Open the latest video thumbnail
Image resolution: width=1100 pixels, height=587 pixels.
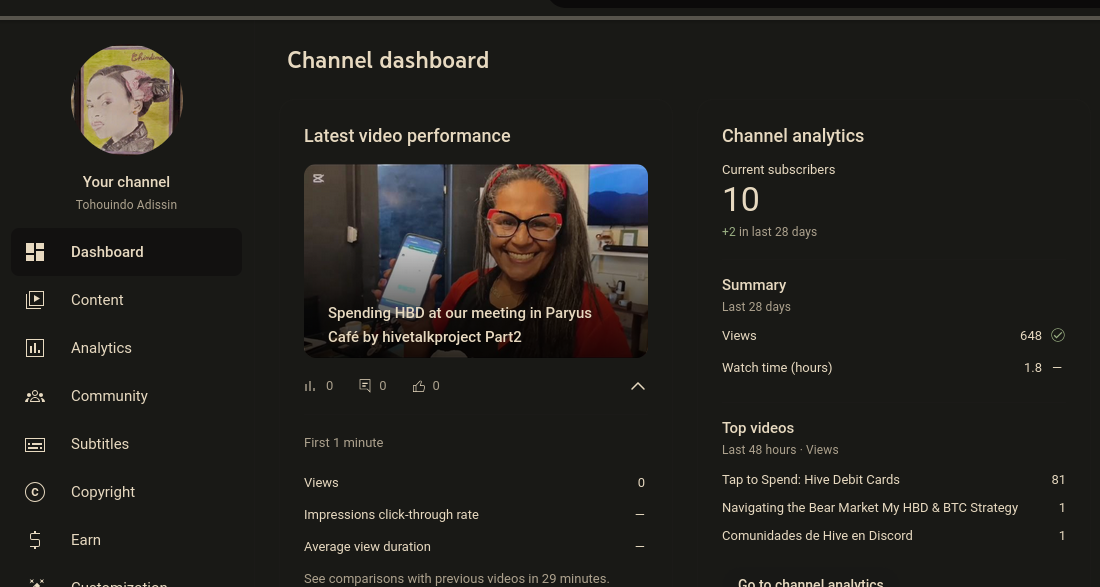coord(476,261)
